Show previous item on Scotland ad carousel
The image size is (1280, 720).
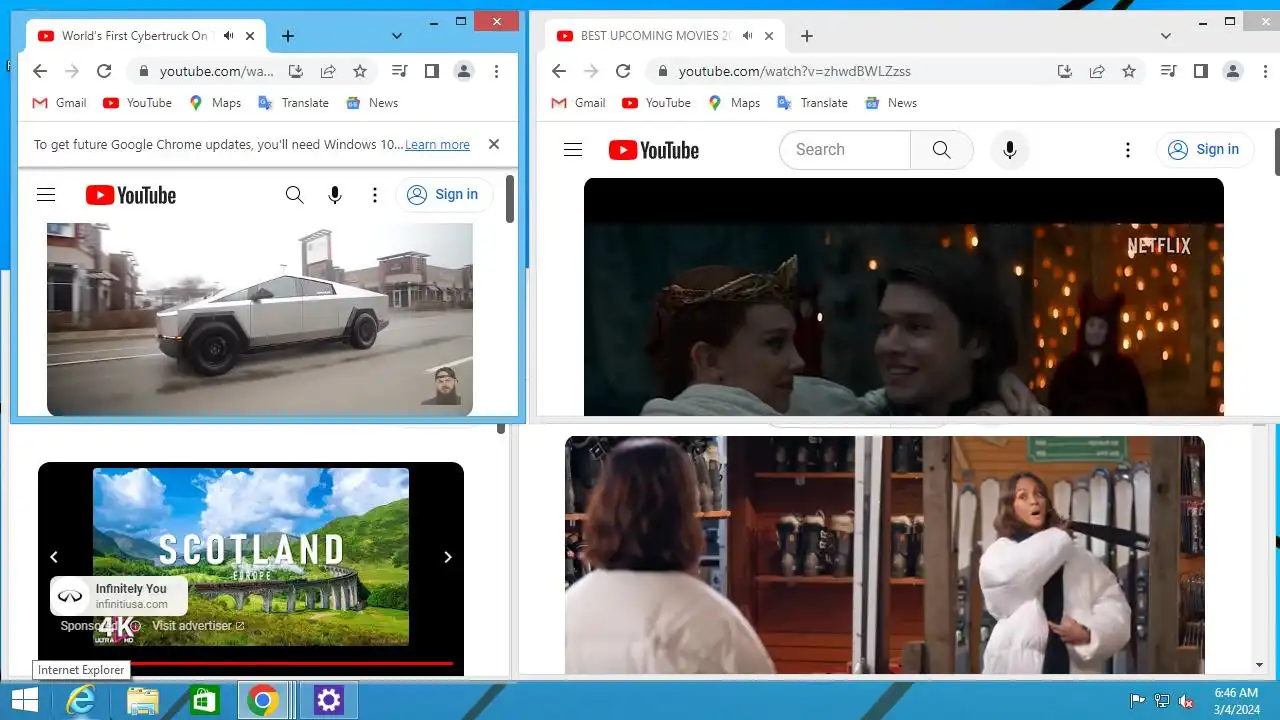tap(54, 557)
